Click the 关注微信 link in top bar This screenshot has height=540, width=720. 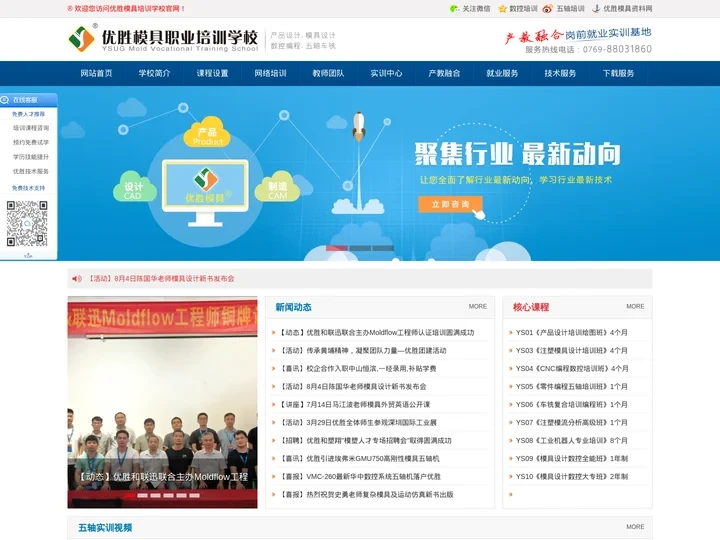(x=476, y=8)
